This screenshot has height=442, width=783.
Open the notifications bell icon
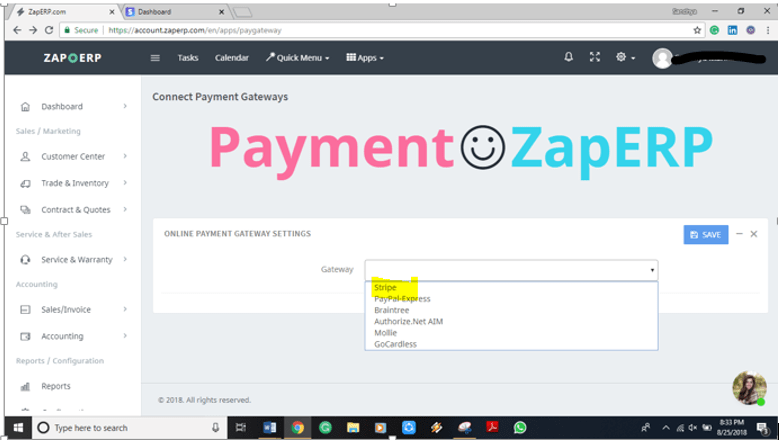(x=568, y=57)
